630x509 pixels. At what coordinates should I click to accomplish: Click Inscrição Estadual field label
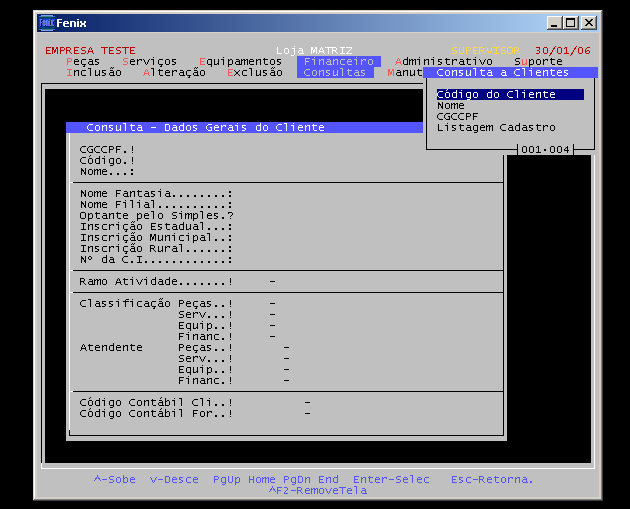[x=156, y=227]
